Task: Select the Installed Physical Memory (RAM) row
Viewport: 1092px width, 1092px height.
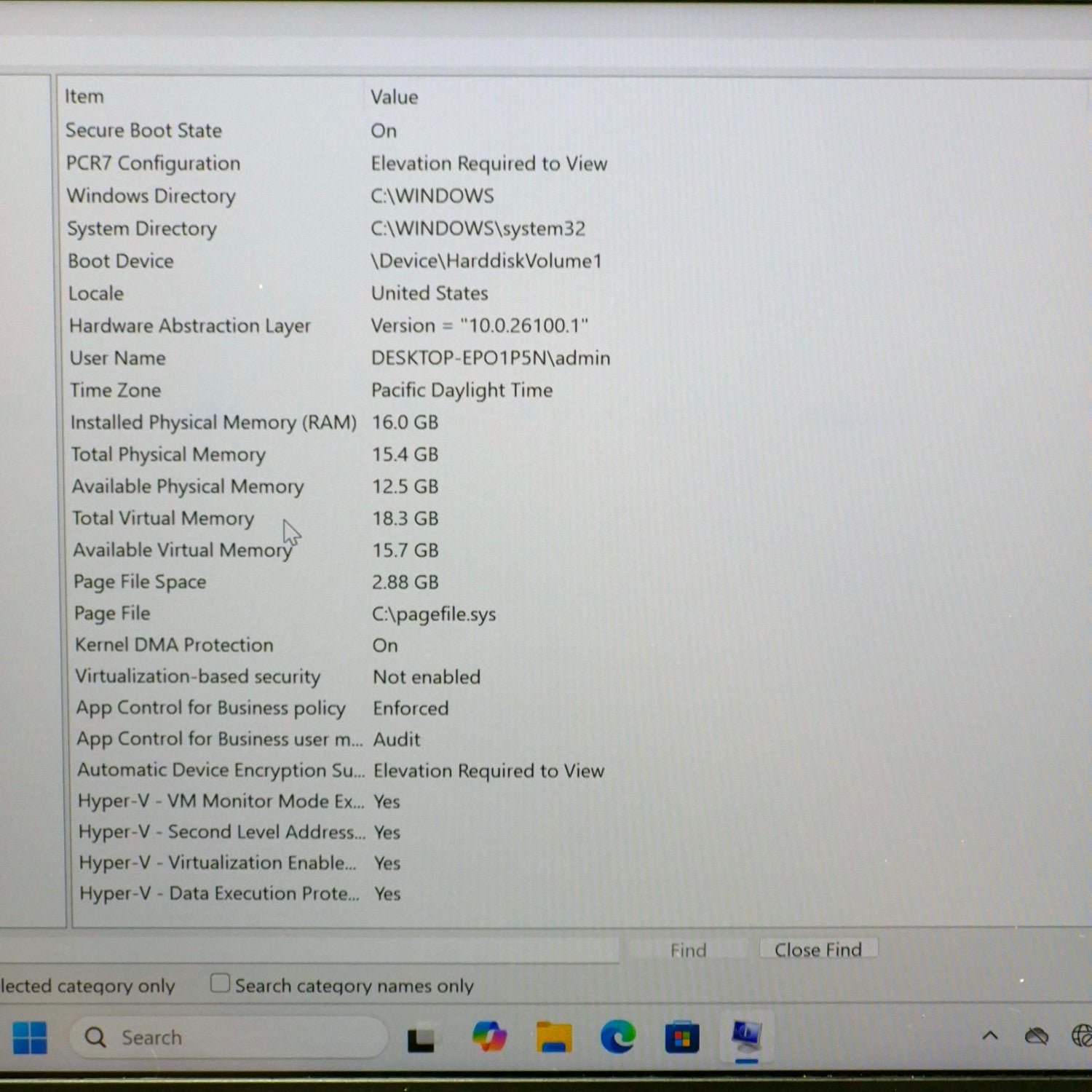Action: point(213,423)
